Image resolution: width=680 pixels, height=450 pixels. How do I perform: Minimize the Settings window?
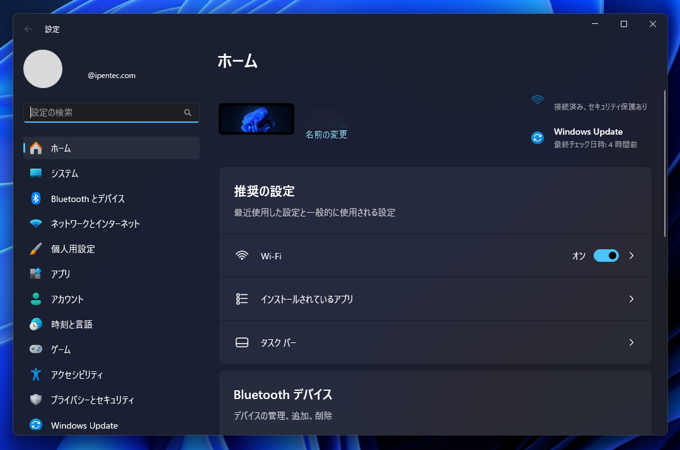point(595,24)
